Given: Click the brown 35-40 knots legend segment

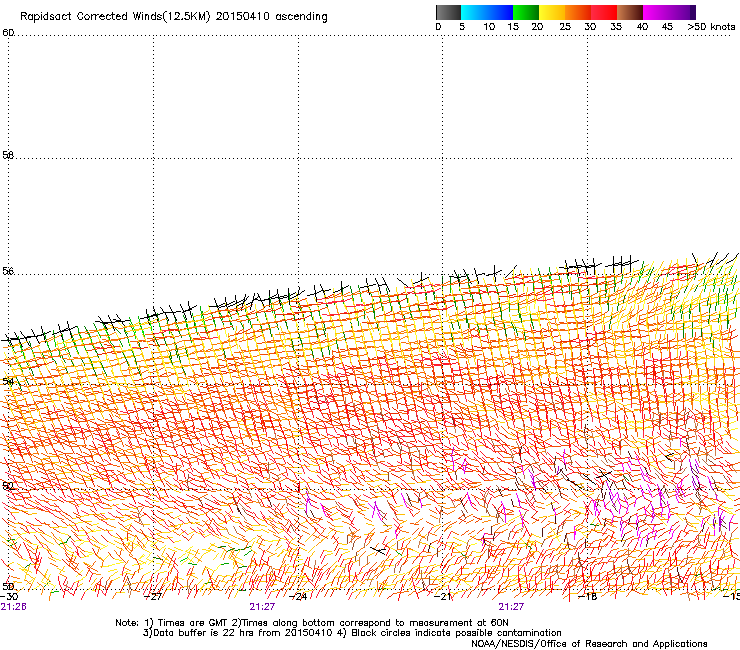Looking at the screenshot, I should [x=630, y=12].
